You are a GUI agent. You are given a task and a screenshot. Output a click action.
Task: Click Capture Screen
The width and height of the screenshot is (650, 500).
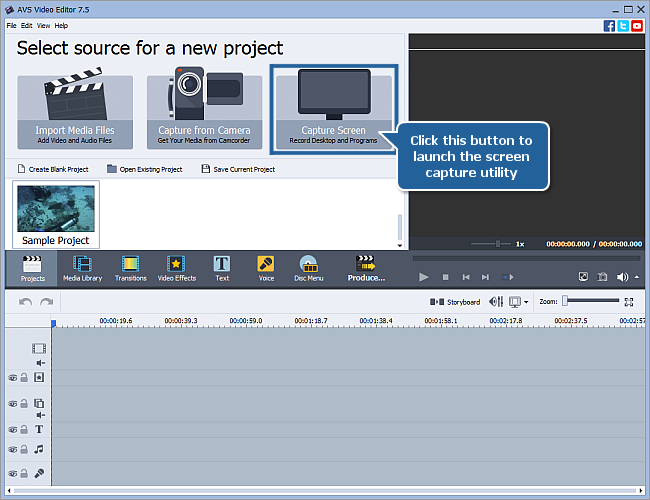pyautogui.click(x=334, y=110)
